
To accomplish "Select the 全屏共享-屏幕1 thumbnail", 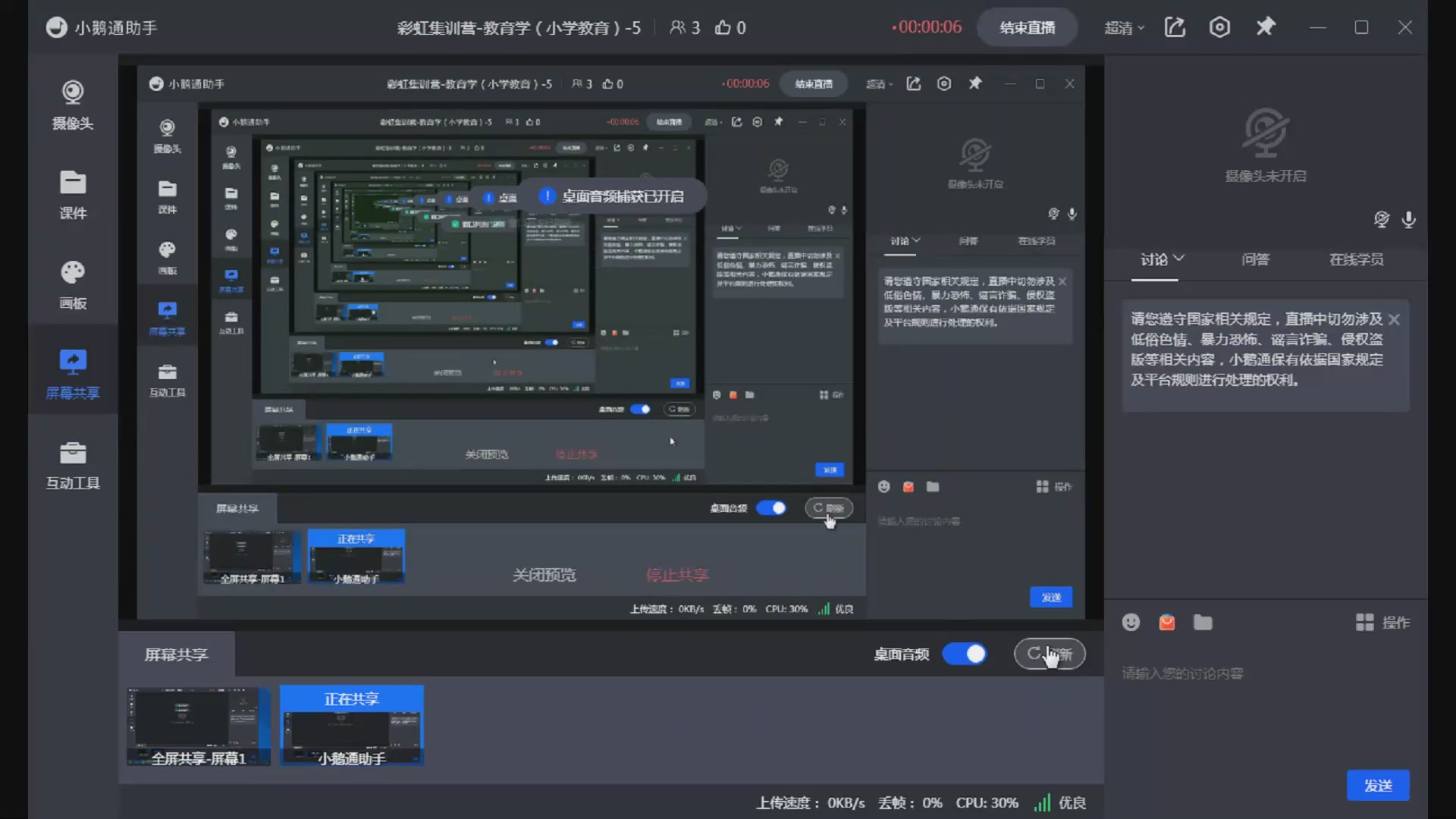I will (199, 726).
